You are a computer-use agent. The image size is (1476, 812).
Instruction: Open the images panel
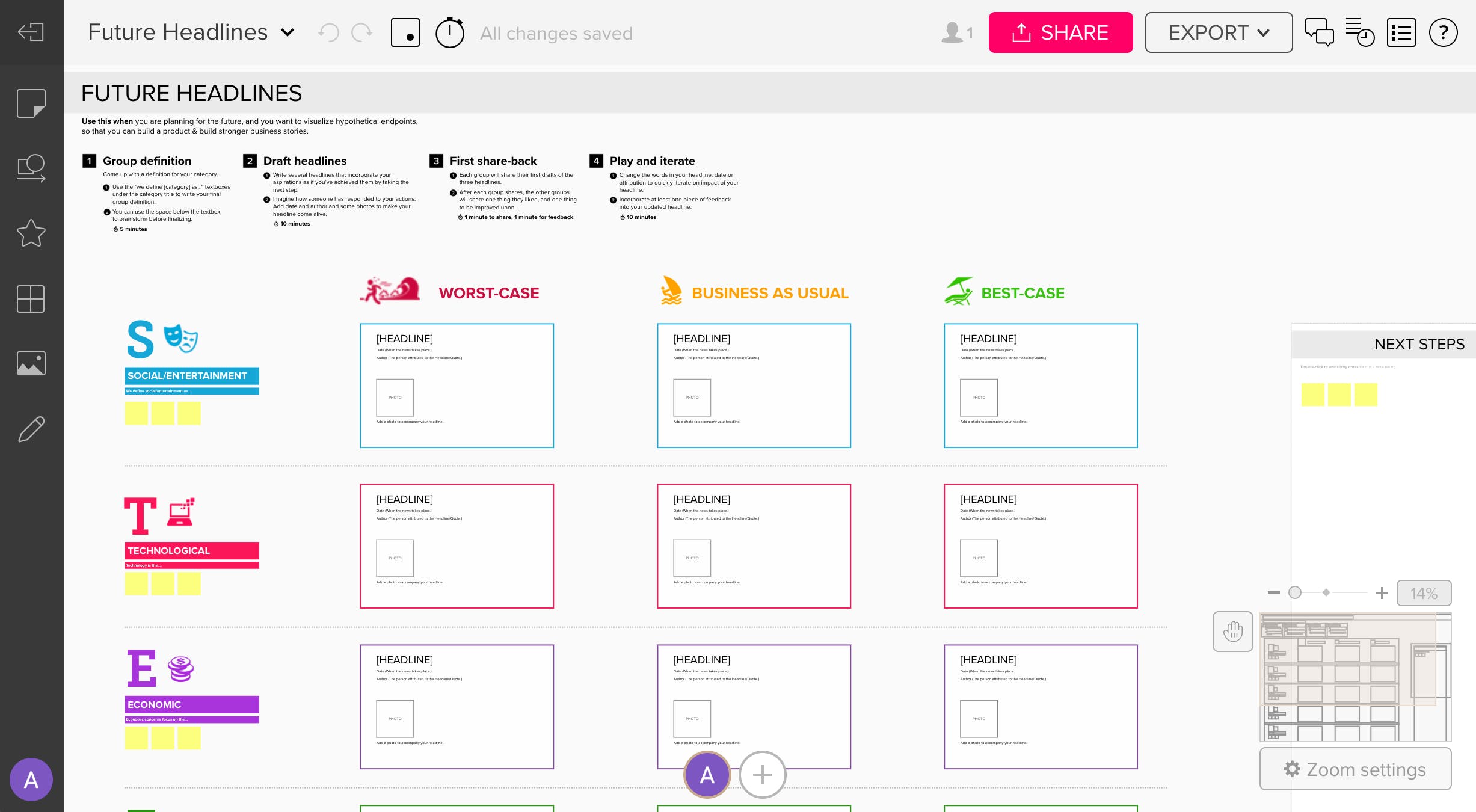tap(31, 363)
